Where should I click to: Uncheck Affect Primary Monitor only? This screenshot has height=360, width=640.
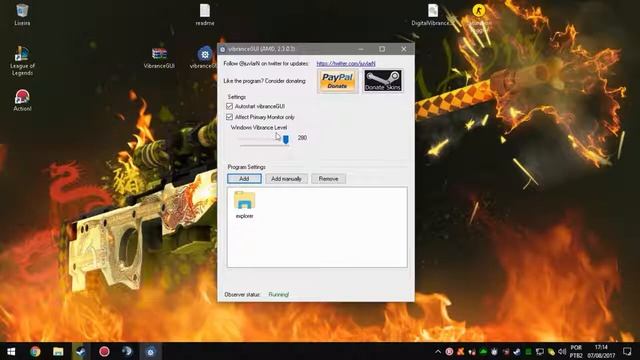tap(229, 117)
